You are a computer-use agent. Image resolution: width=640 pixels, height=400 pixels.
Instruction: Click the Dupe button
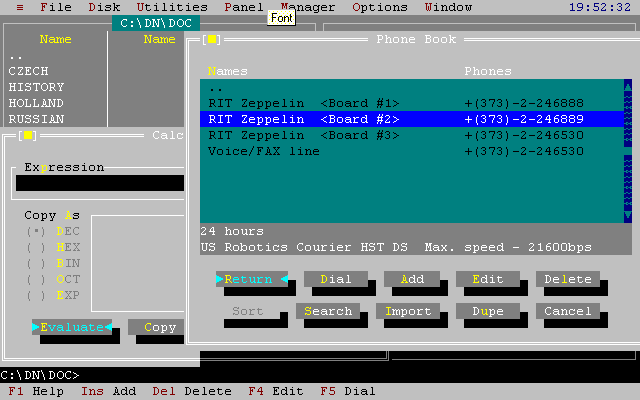[x=488, y=311]
